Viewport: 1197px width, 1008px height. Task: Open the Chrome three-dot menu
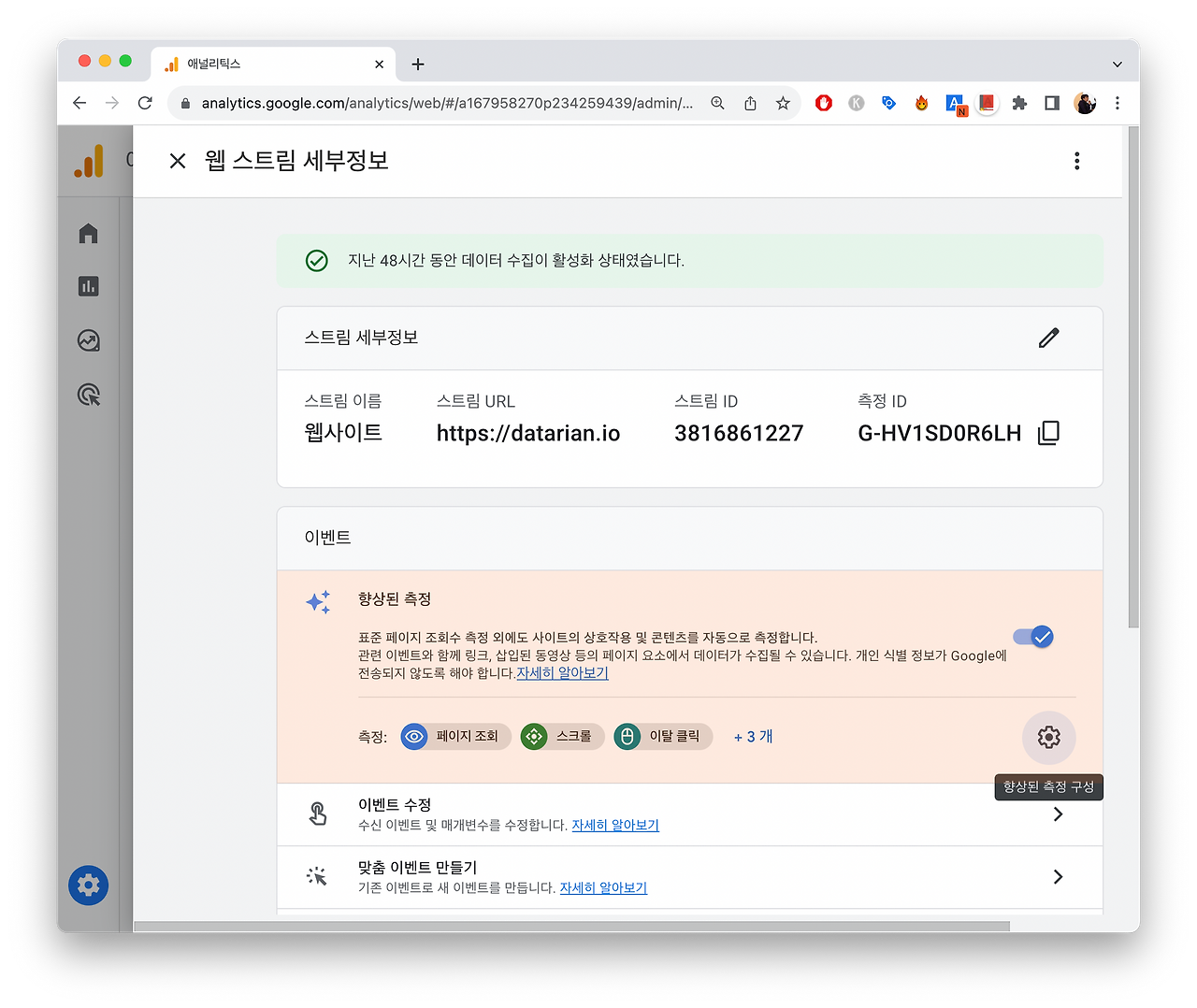[1118, 103]
